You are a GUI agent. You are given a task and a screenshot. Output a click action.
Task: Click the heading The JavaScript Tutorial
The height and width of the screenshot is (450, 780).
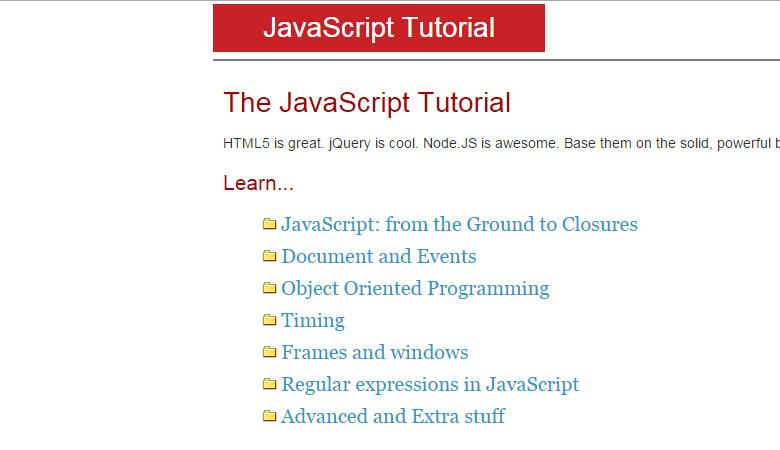pyautogui.click(x=367, y=103)
